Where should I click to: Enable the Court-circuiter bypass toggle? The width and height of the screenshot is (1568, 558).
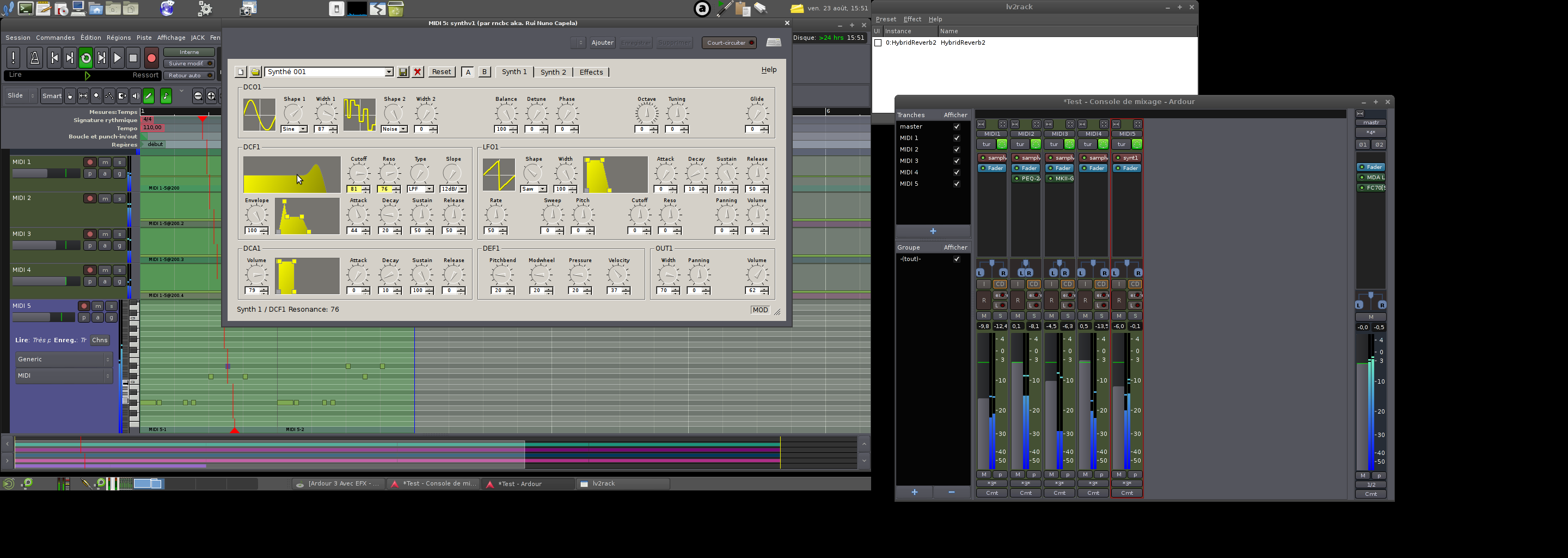[x=728, y=43]
